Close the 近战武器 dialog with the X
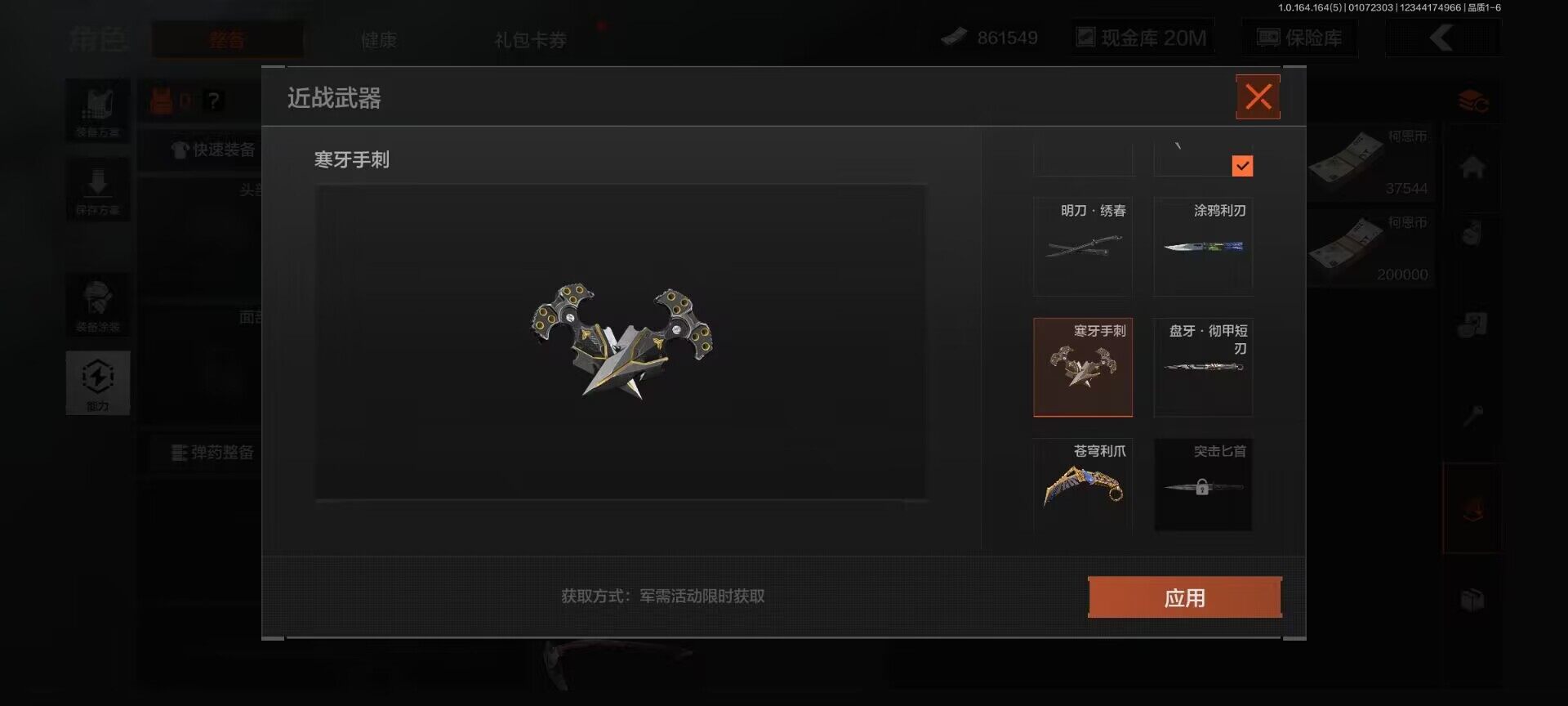1568x706 pixels. pos(1258,97)
